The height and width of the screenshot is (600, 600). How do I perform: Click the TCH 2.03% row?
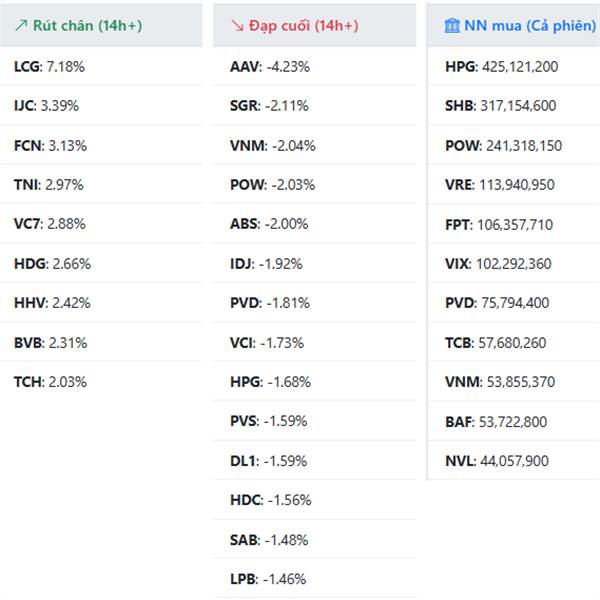pos(50,382)
